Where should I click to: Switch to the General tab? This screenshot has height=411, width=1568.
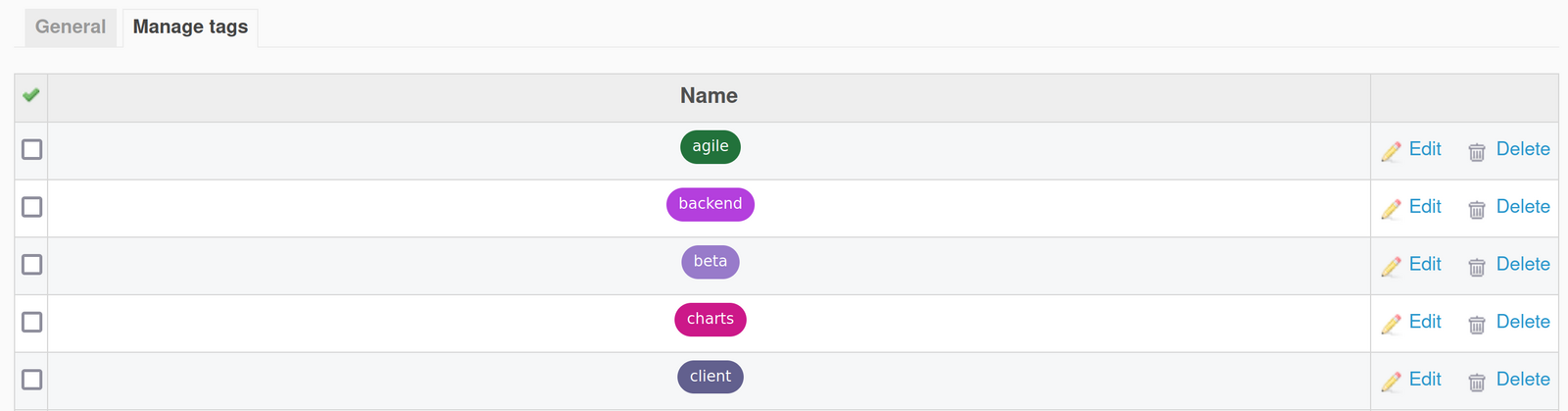71,27
